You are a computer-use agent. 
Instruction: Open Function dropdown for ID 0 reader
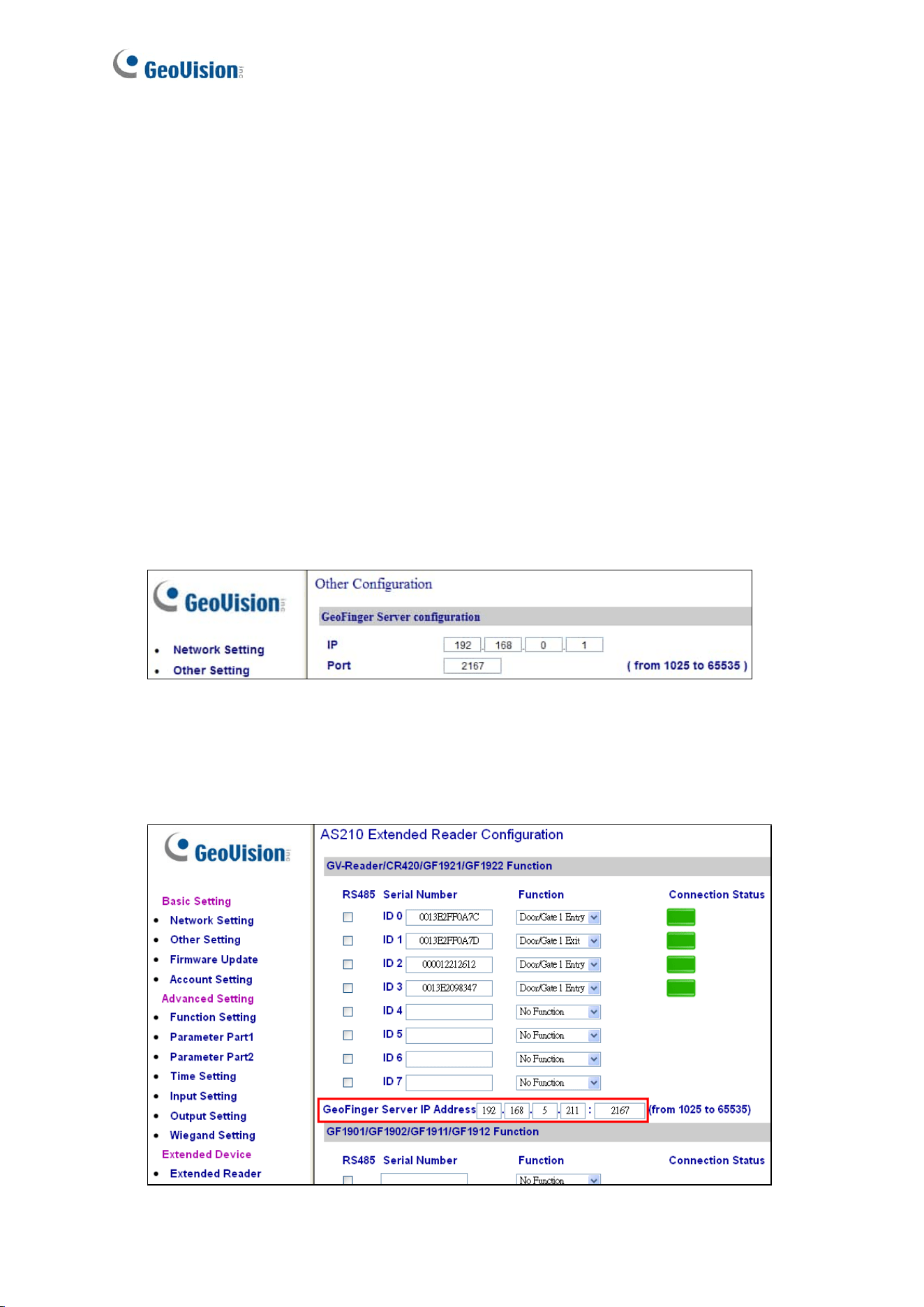(x=558, y=917)
